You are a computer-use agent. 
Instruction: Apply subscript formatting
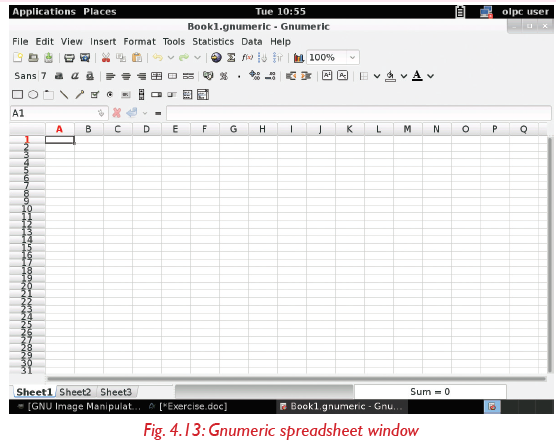coord(343,76)
